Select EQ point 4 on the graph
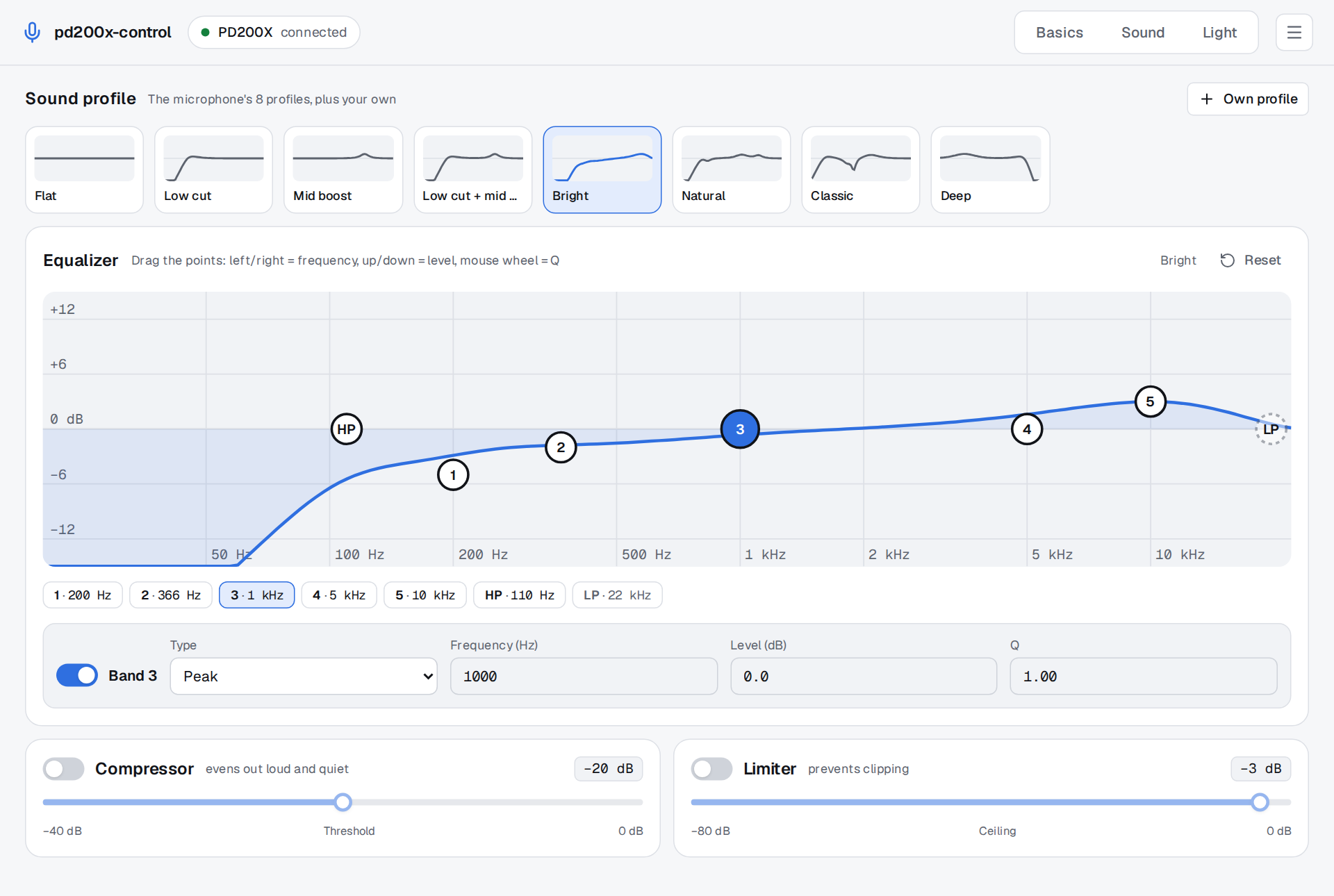This screenshot has width=1334, height=896. click(x=1027, y=429)
